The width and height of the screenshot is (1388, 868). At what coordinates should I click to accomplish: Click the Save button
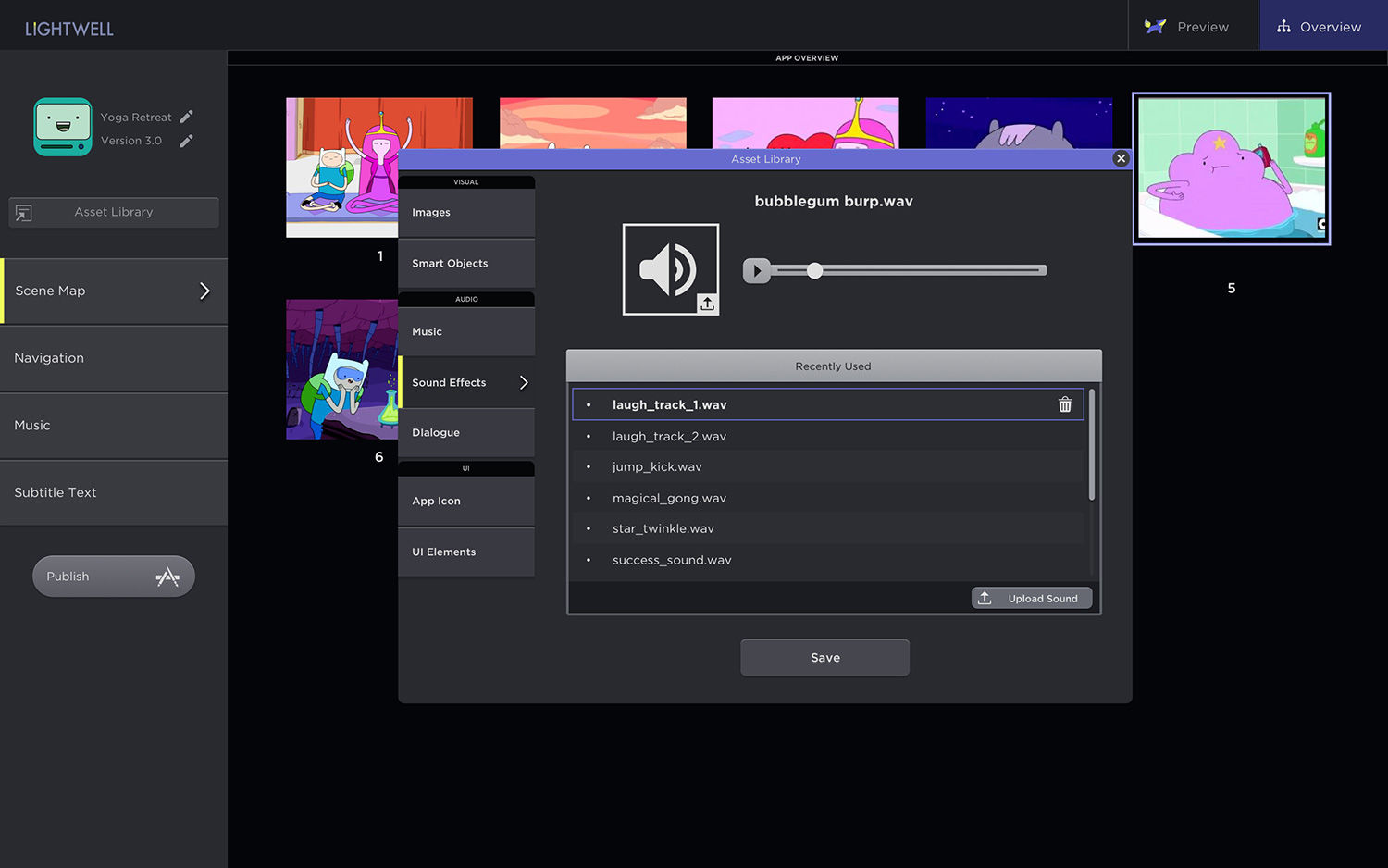pos(824,658)
